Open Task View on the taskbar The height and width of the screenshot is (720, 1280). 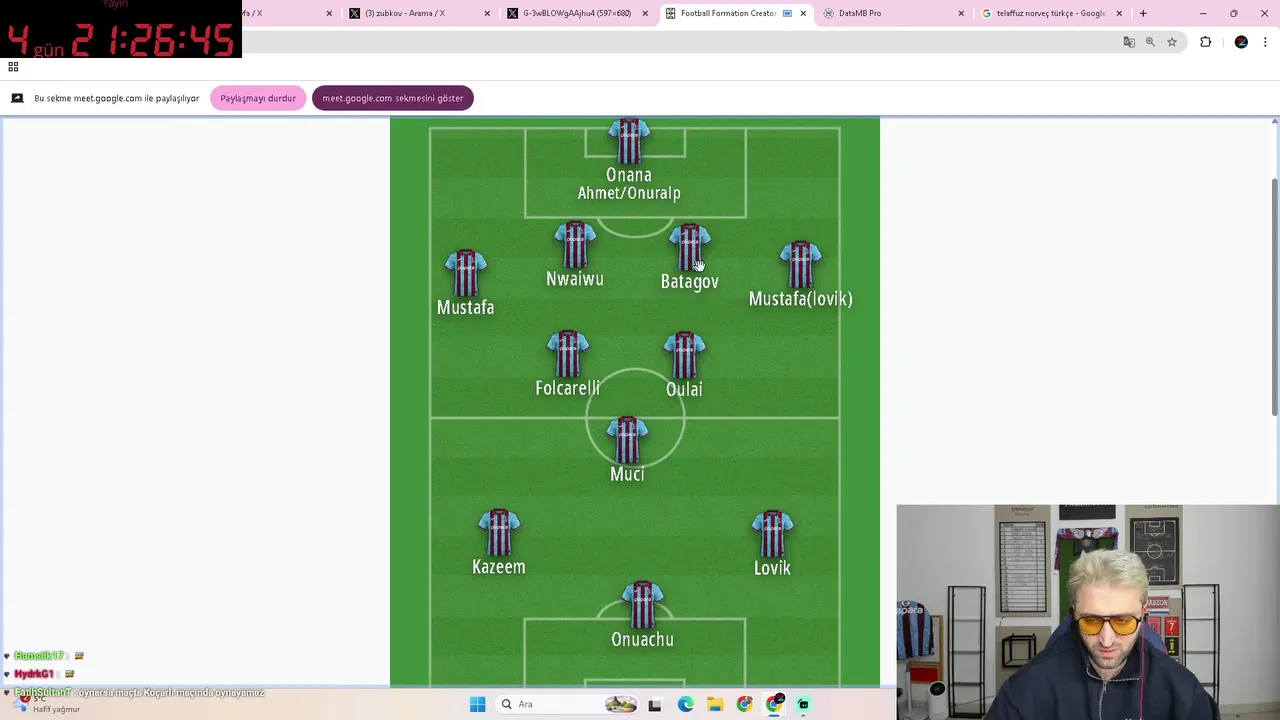pos(655,704)
